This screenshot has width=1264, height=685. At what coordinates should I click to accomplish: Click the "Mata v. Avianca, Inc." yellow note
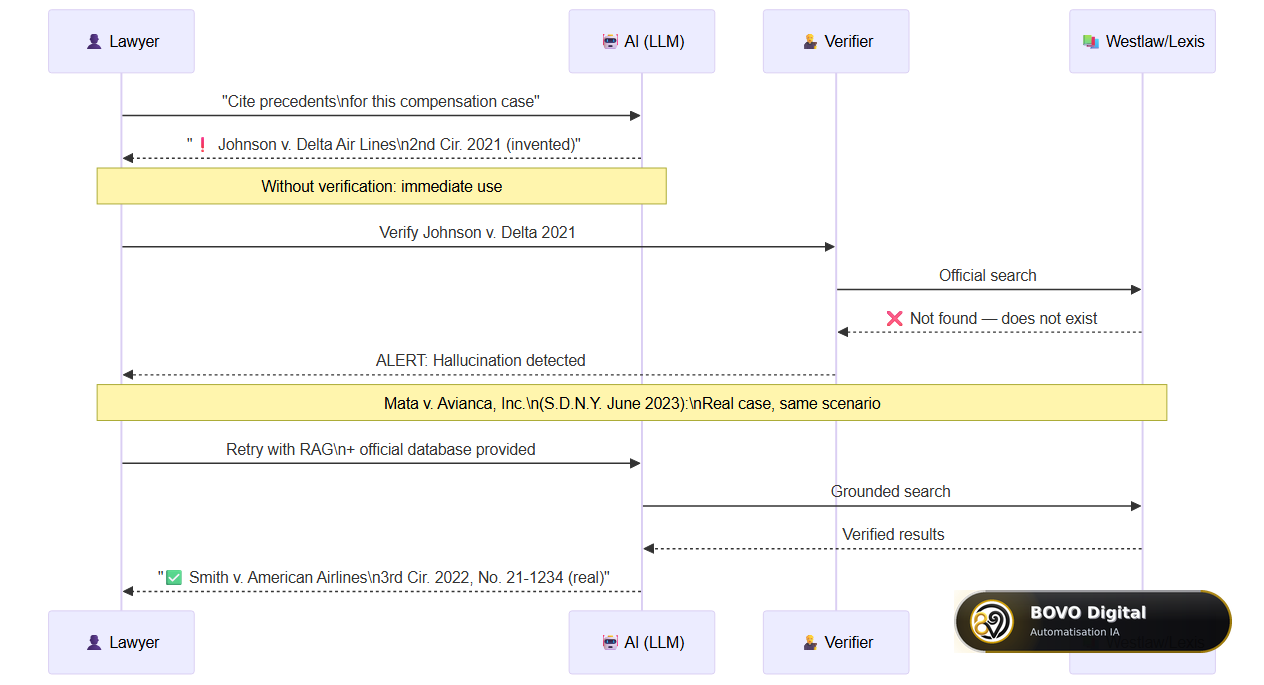click(632, 403)
